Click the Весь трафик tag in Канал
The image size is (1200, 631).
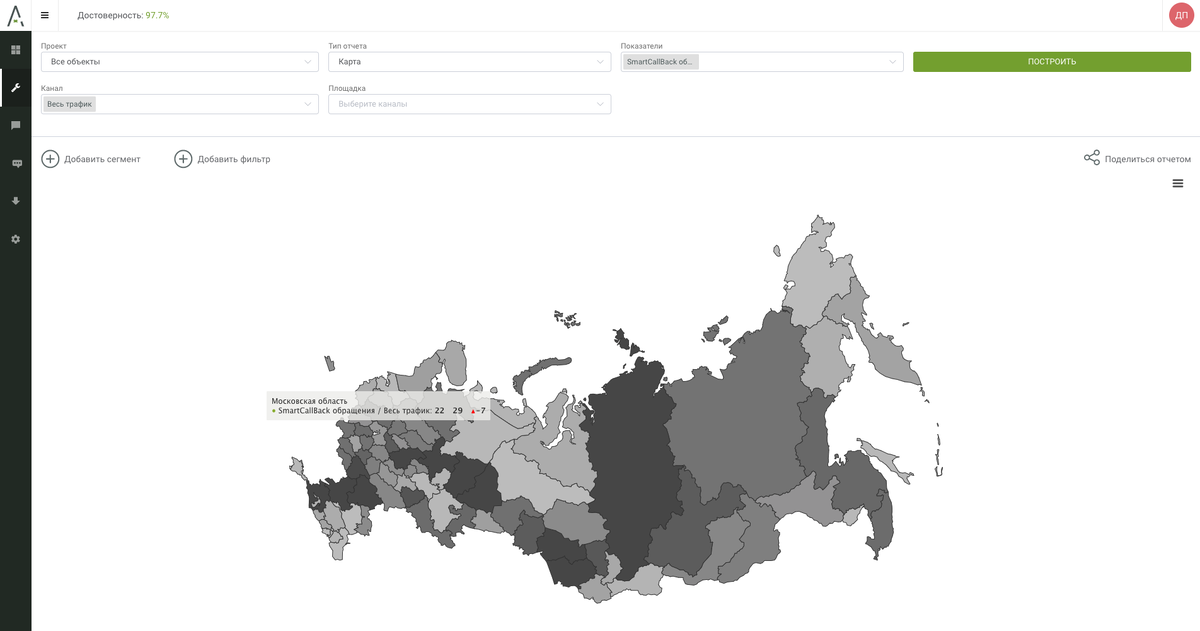click(x=70, y=104)
